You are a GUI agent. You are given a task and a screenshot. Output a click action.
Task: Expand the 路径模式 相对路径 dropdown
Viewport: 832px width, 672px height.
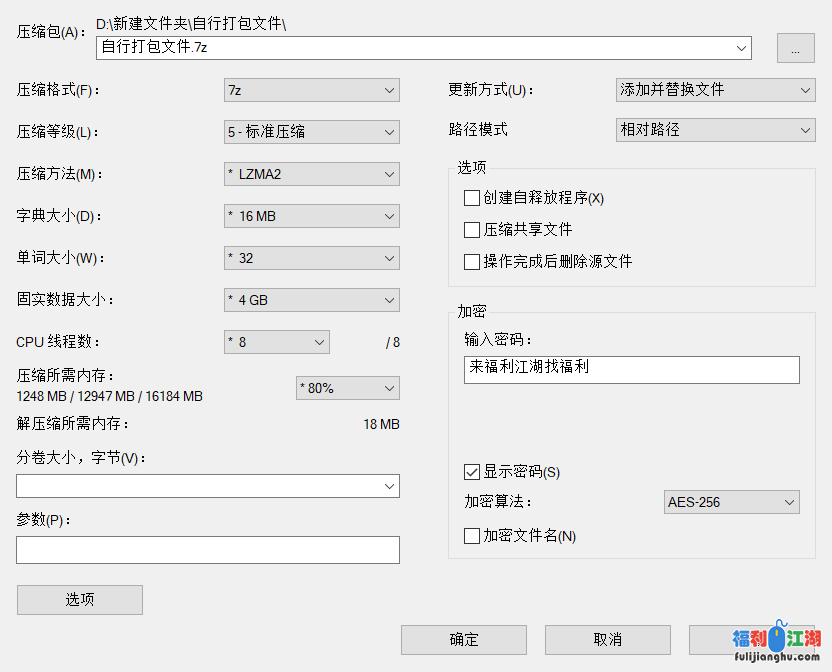(715, 130)
